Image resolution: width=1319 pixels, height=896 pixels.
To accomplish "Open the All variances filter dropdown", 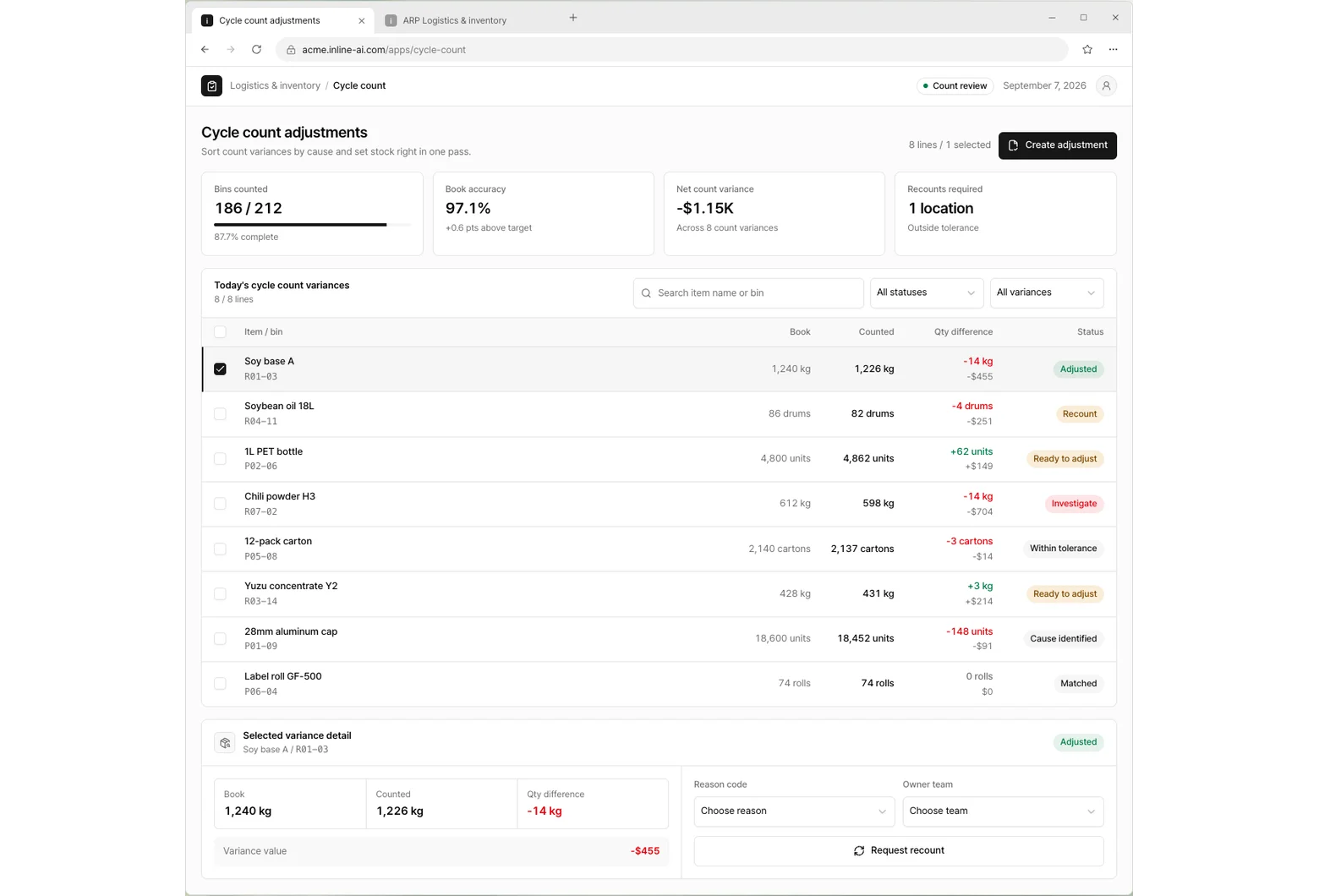I will (x=1047, y=293).
